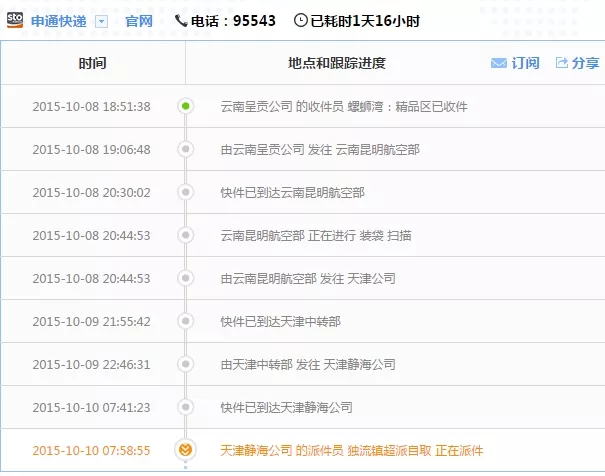
Task: Select the 已耗时1天16小时 text
Action: [365, 21]
